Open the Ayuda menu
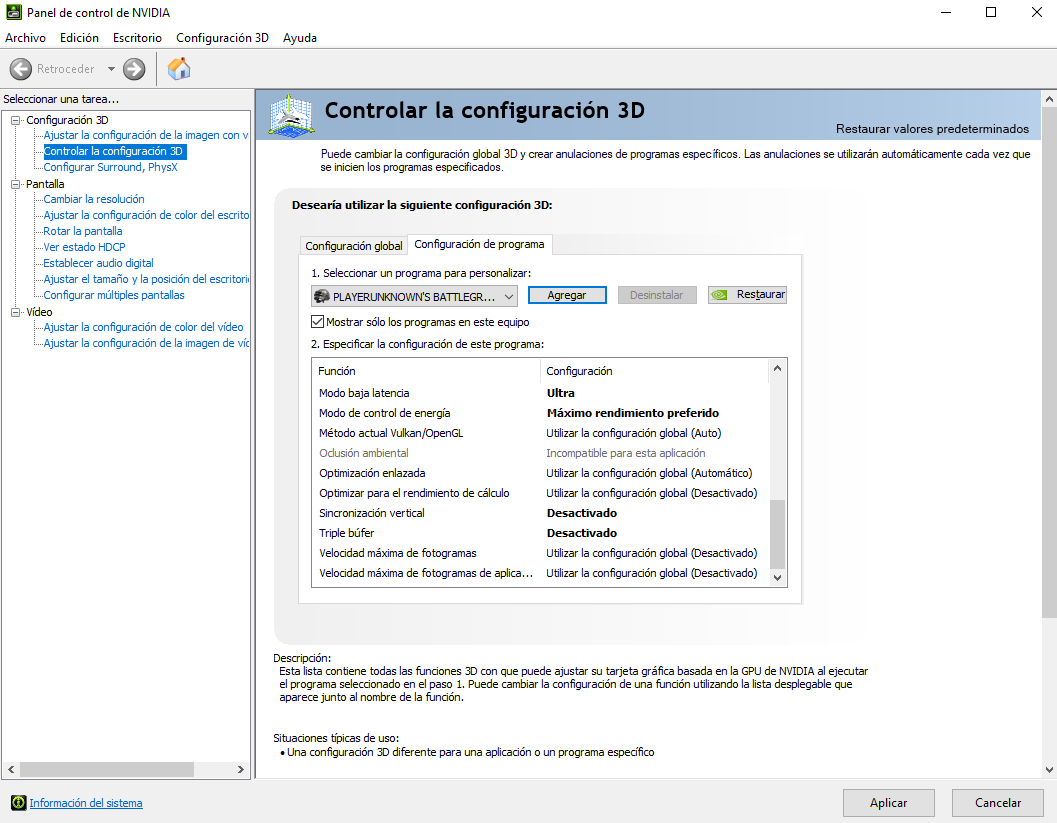 tap(300, 38)
